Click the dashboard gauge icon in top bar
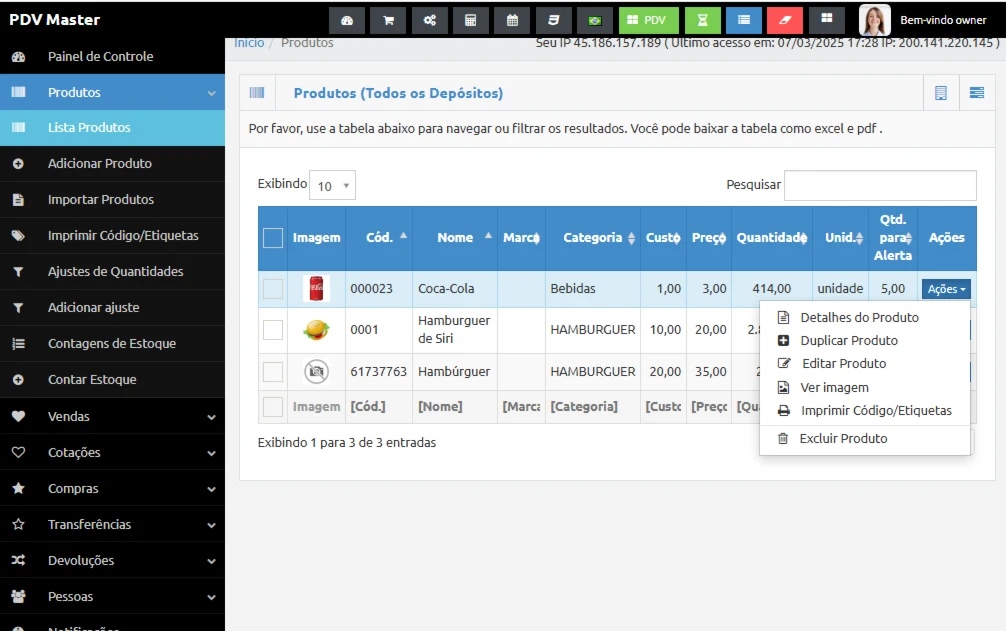Screen dimensions: 1006x631 click(x=347, y=20)
